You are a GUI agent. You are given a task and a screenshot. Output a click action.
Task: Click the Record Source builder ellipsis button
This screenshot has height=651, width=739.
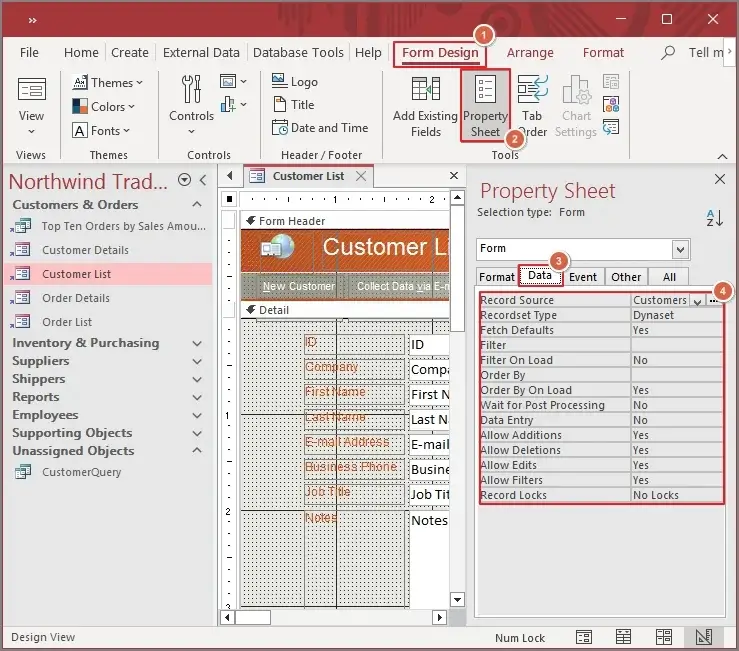pyautogui.click(x=714, y=300)
